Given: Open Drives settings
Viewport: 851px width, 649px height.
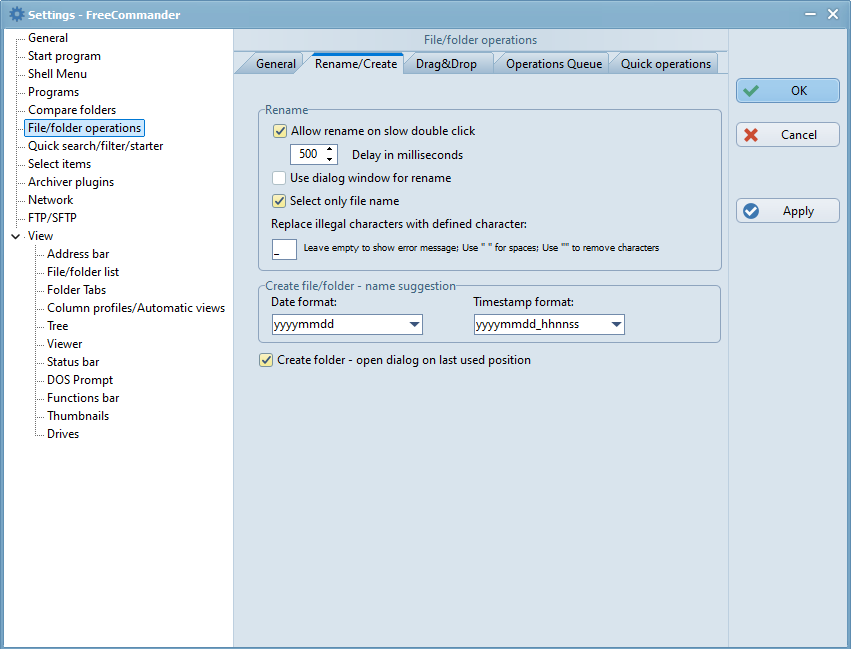Looking at the screenshot, I should [62, 434].
